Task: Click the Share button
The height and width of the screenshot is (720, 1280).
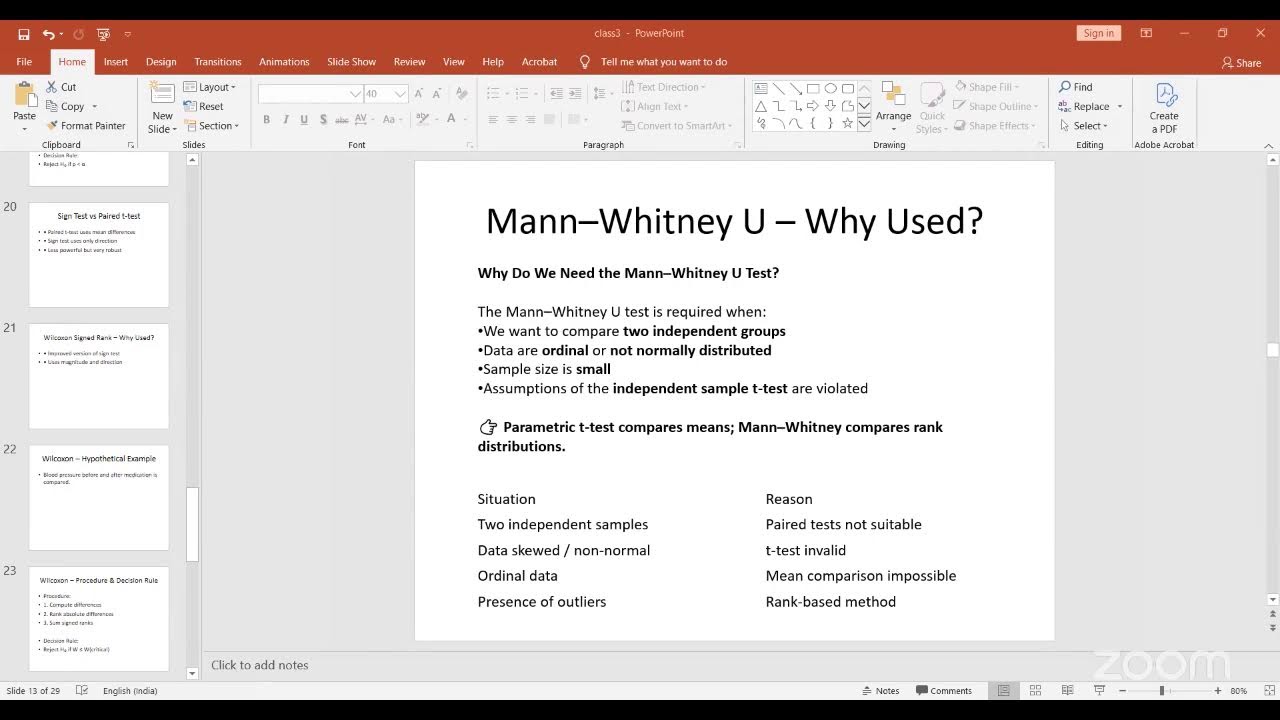Action: pyautogui.click(x=1241, y=62)
